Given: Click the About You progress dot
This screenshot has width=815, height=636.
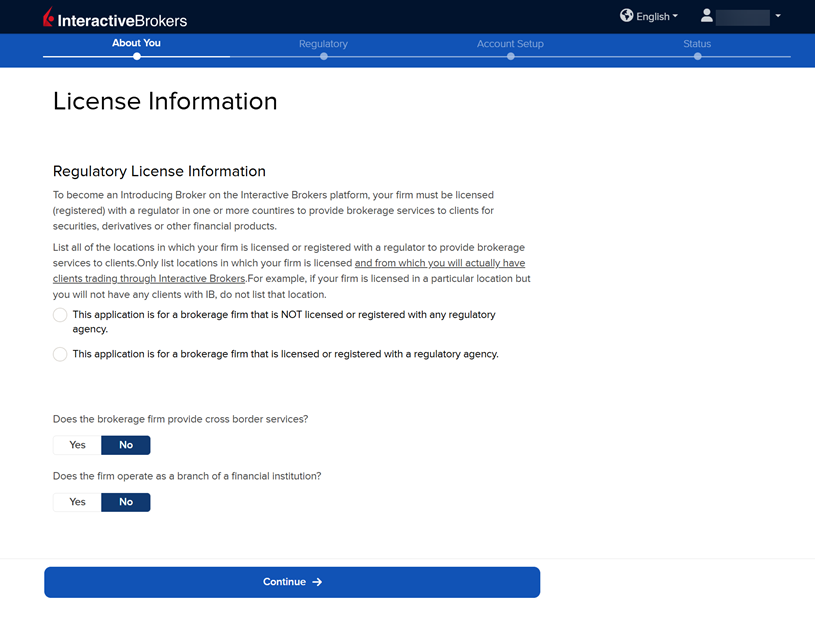Looking at the screenshot, I should (x=137, y=57).
